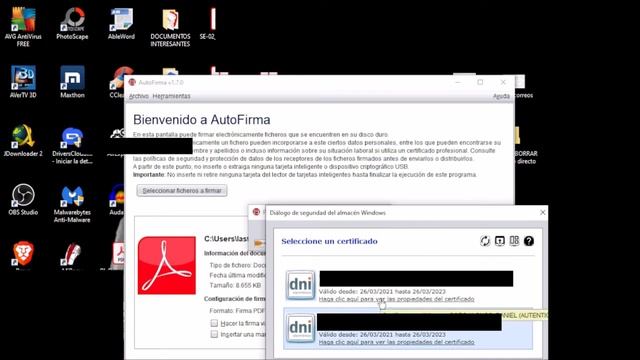The width and height of the screenshot is (640, 360).
Task: Open DOCUMENTOS INTERESANTES folder
Action: point(170,27)
